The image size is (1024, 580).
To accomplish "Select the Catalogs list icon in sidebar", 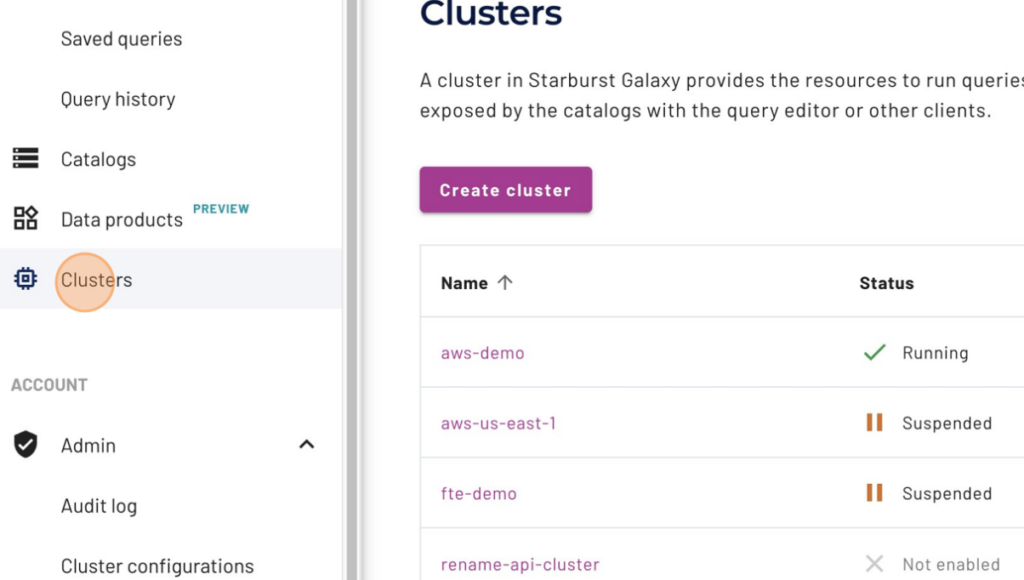I will tap(27, 158).
